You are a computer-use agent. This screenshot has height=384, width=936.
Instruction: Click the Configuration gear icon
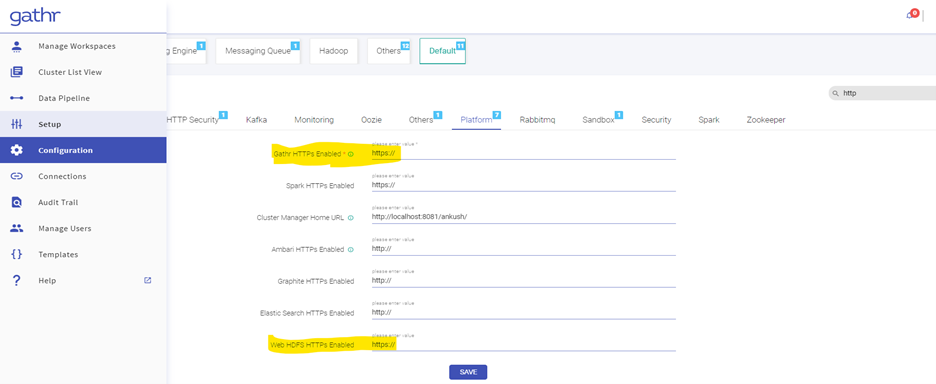point(17,150)
